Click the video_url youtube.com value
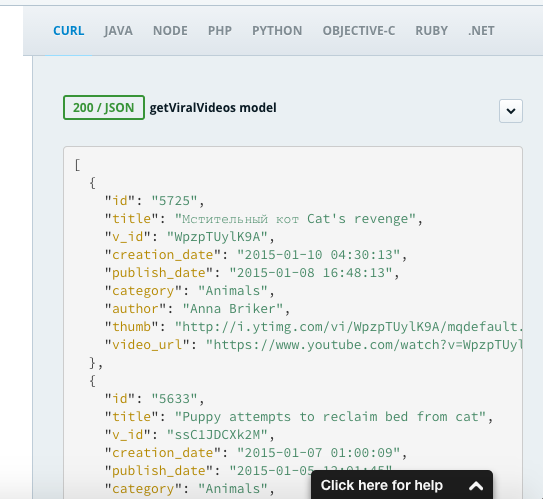This screenshot has width=543, height=499. (364, 345)
